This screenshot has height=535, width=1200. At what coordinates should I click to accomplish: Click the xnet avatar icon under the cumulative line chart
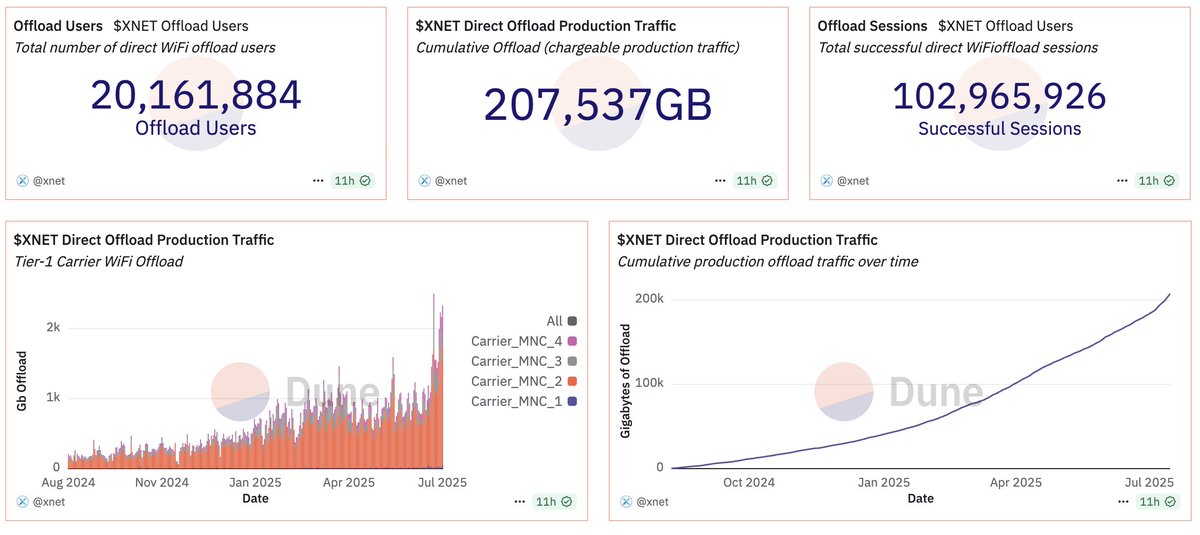click(x=625, y=501)
